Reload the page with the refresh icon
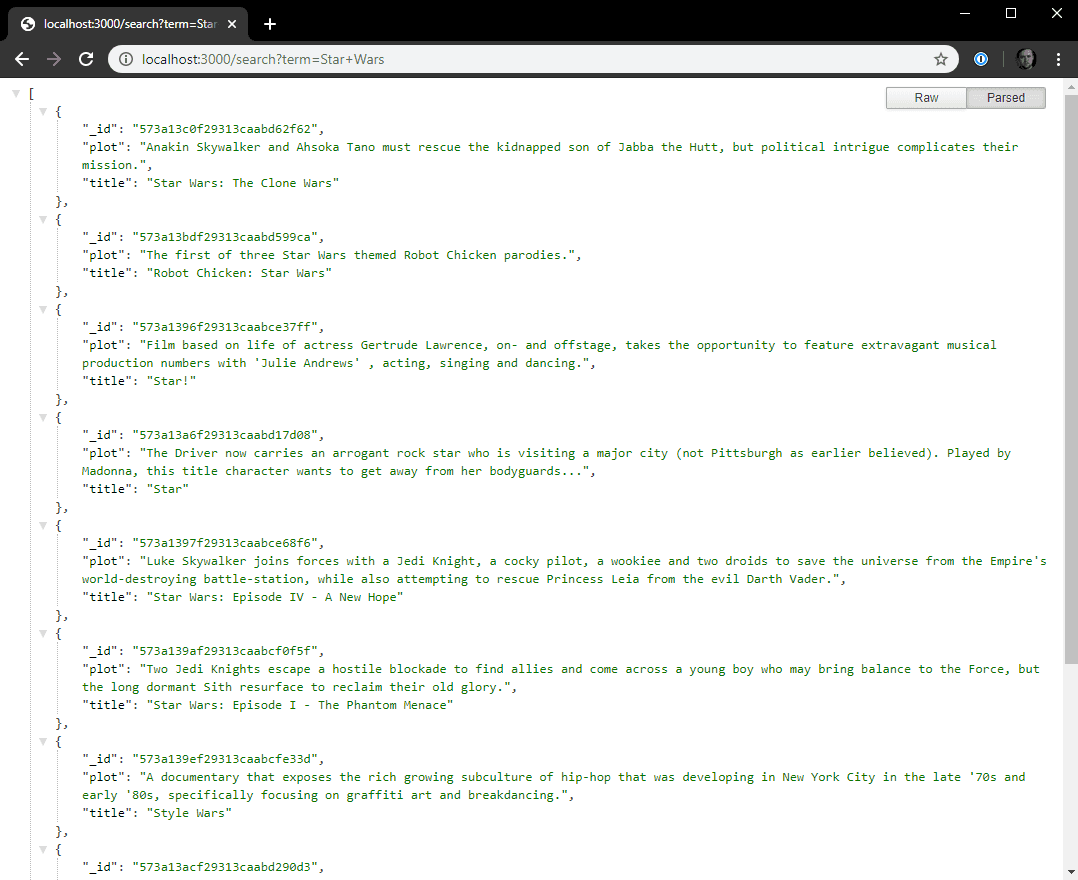 (x=87, y=59)
